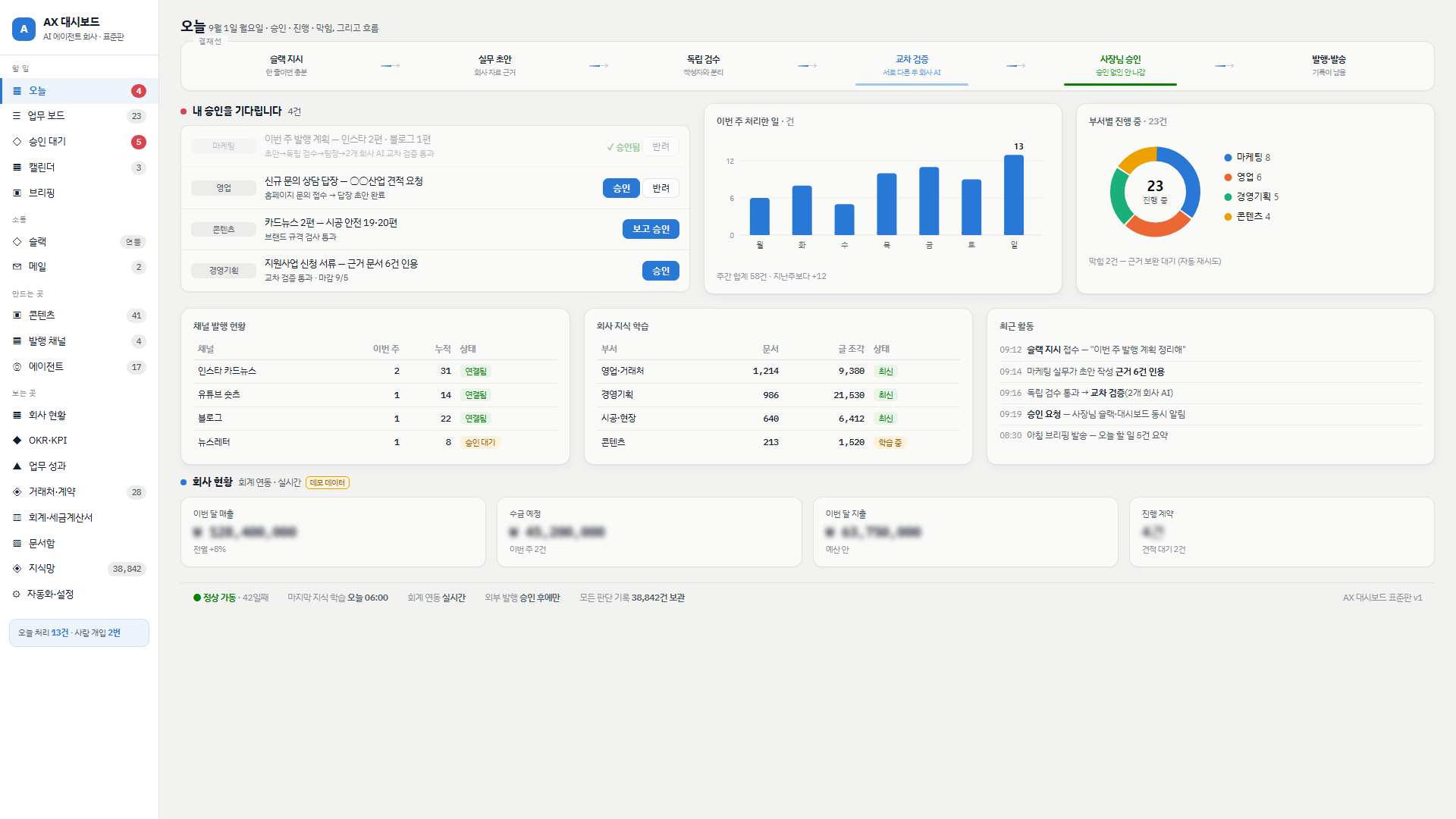1456x819 pixels.
Task: Approve the 신규 문의 상담 답장 request
Action: coord(621,188)
